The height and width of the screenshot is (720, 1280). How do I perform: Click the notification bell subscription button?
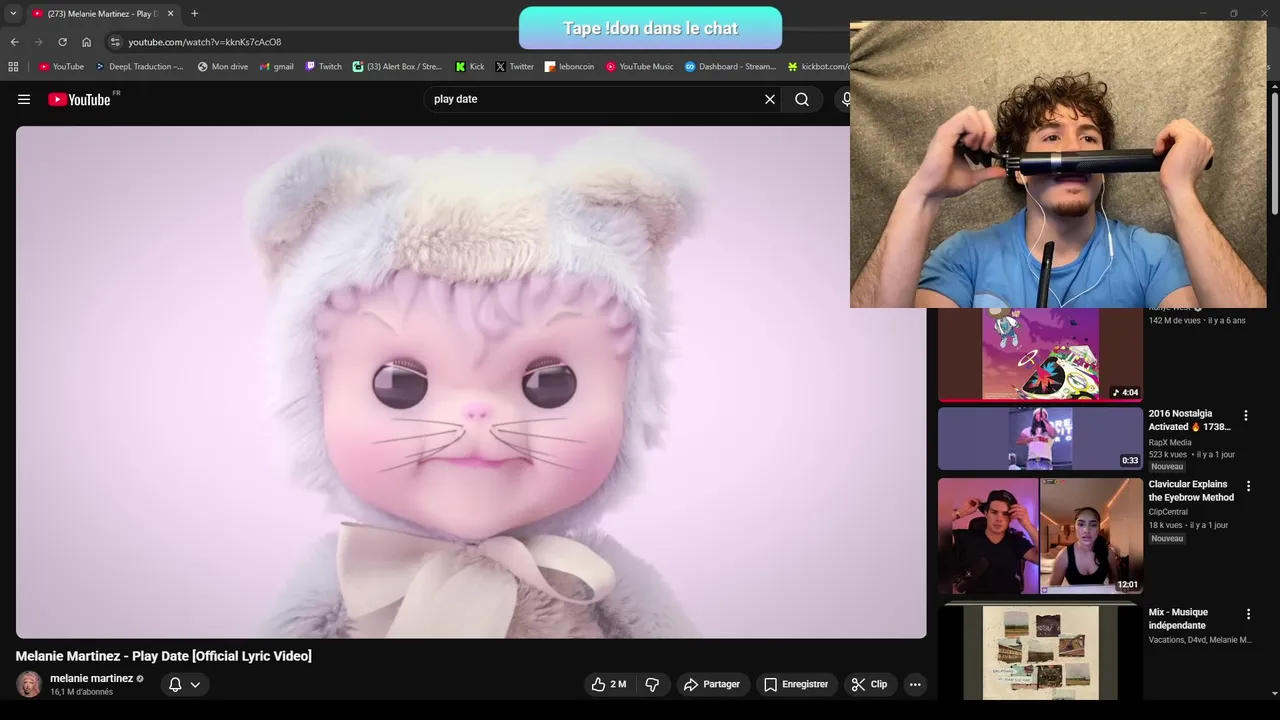[x=175, y=685]
